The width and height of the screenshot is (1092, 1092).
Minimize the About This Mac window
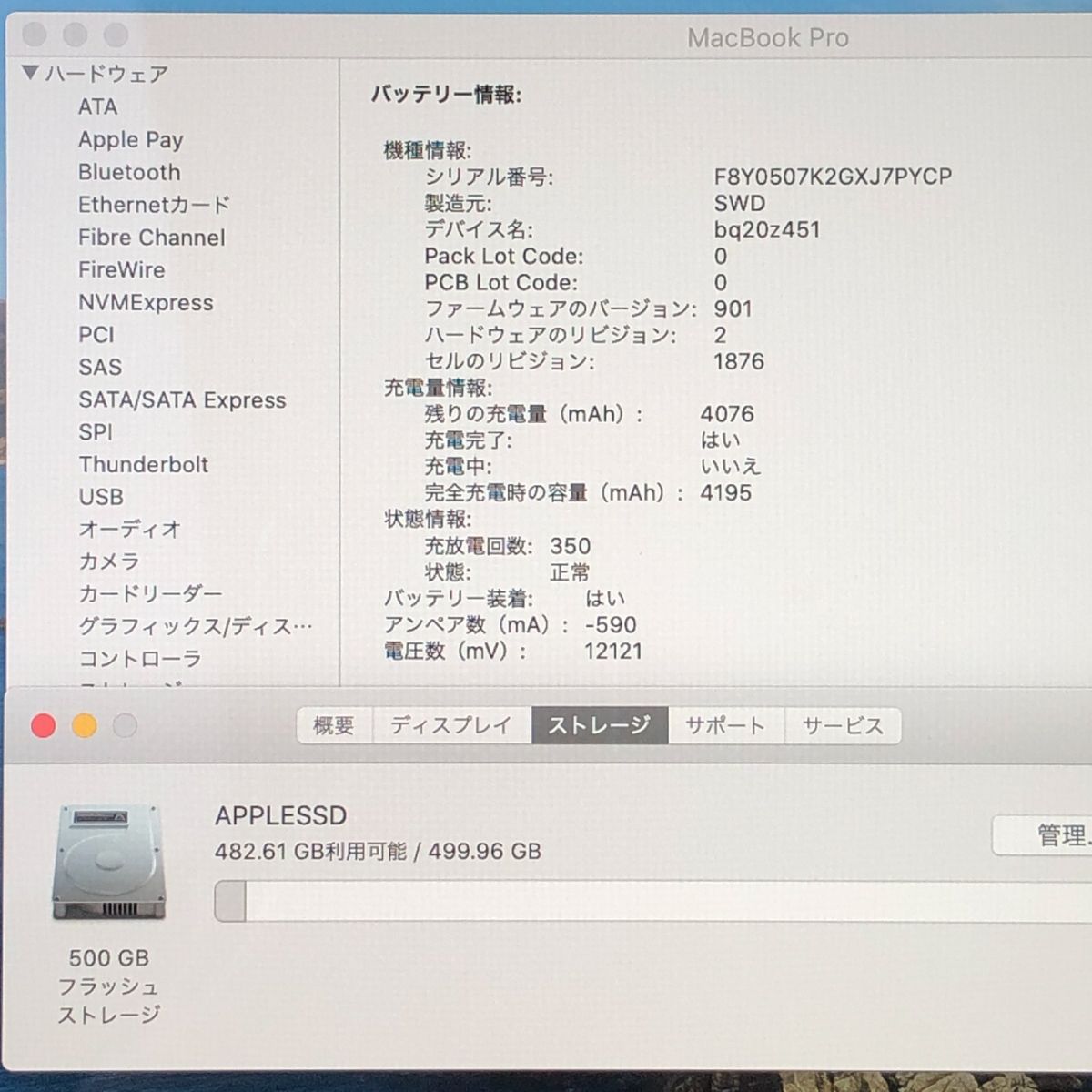(x=85, y=725)
